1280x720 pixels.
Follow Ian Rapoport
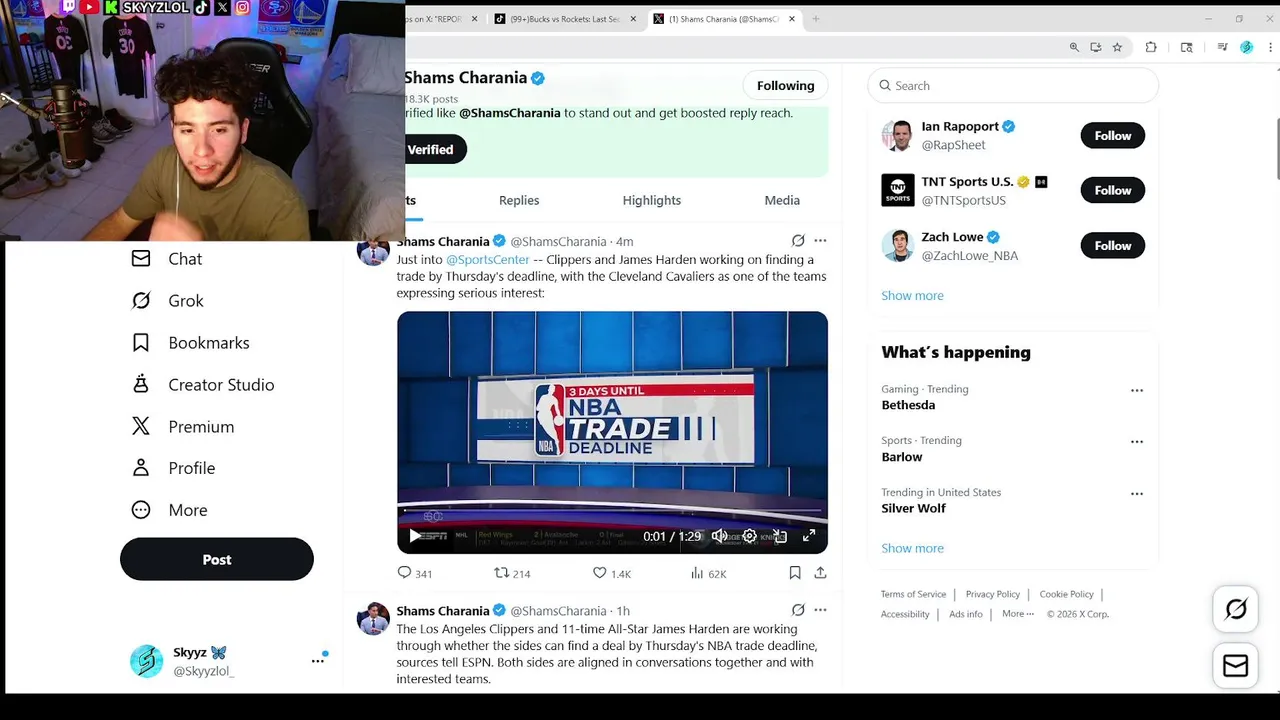coord(1112,136)
